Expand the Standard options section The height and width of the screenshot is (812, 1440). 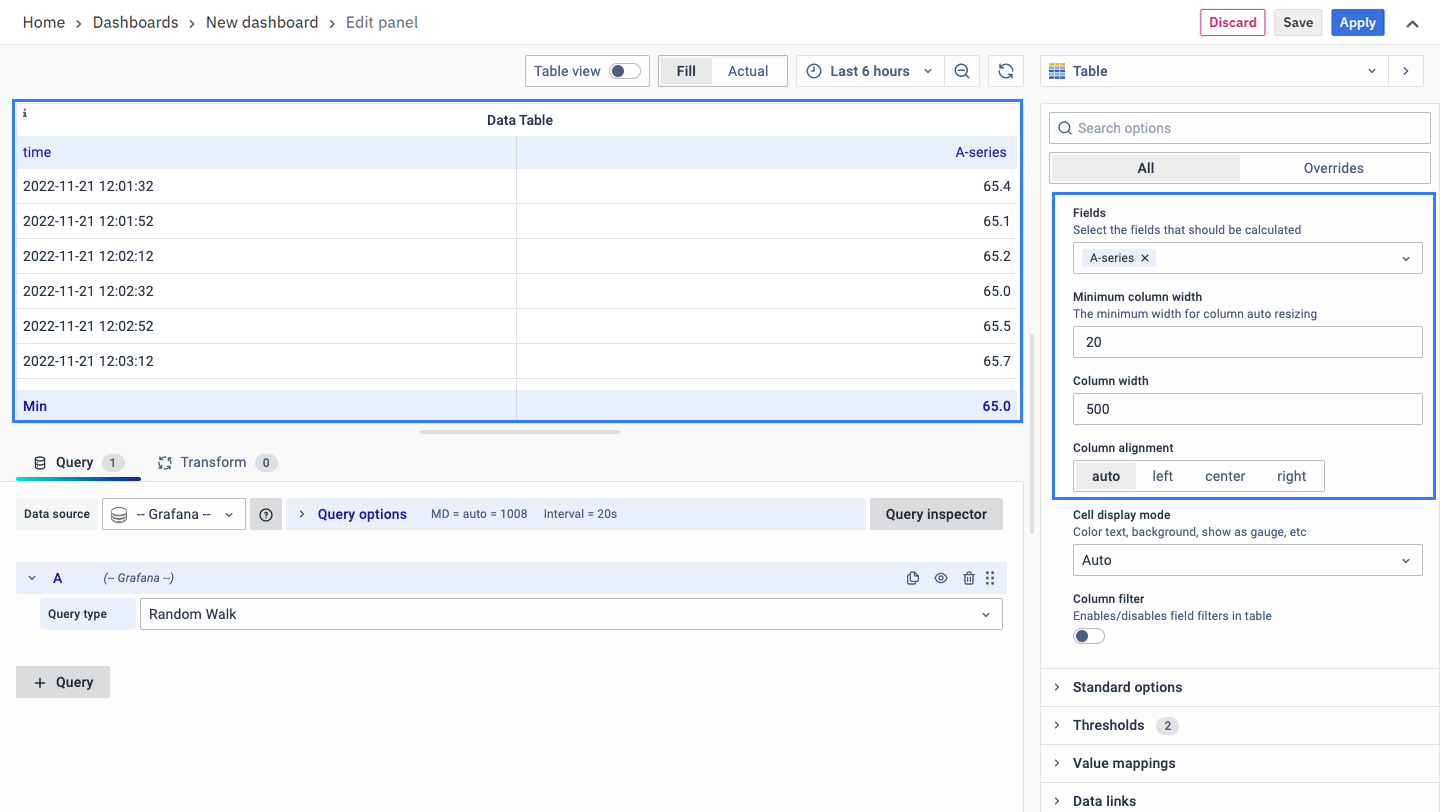1127,687
